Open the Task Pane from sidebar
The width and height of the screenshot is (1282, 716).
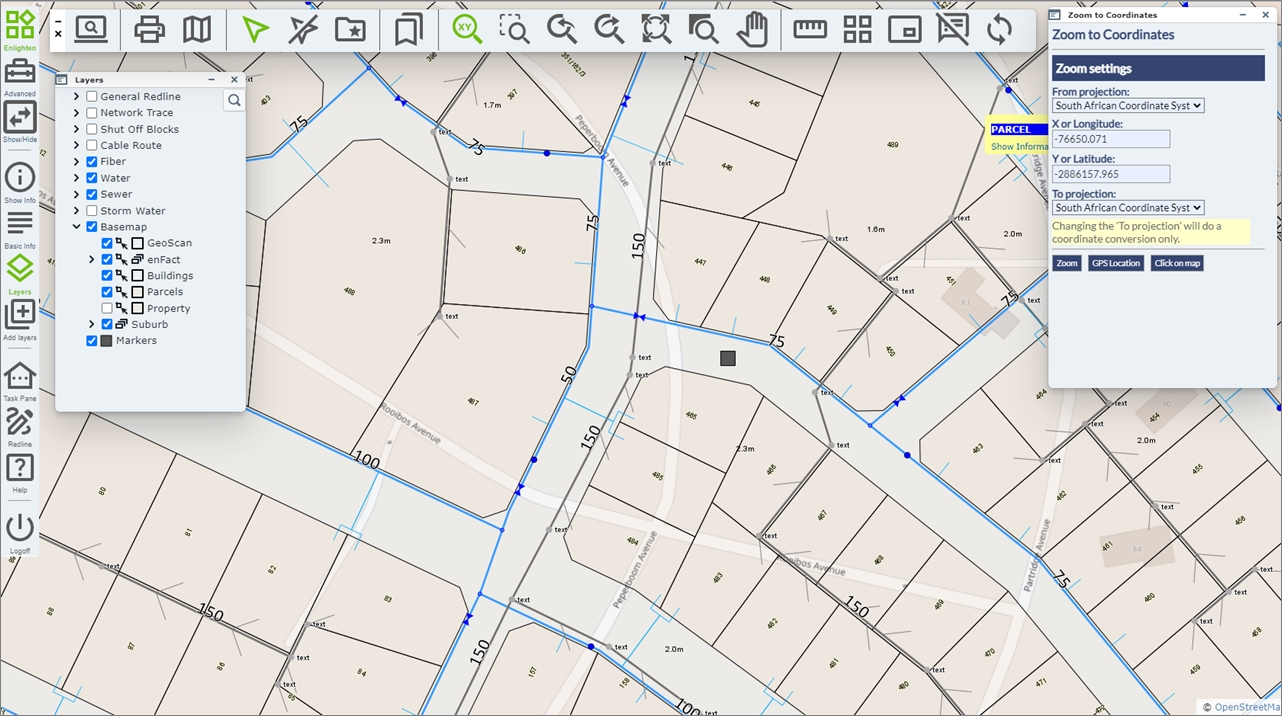point(20,379)
